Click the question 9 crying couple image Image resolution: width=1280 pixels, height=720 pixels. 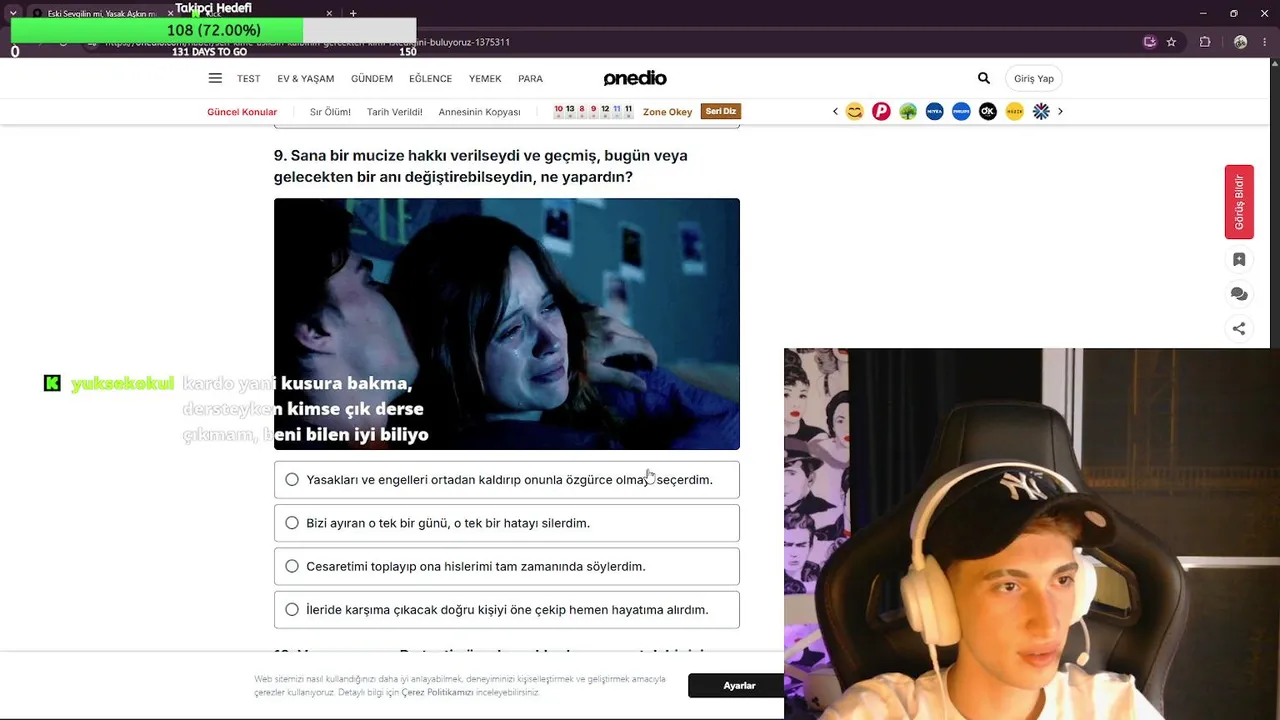click(507, 324)
